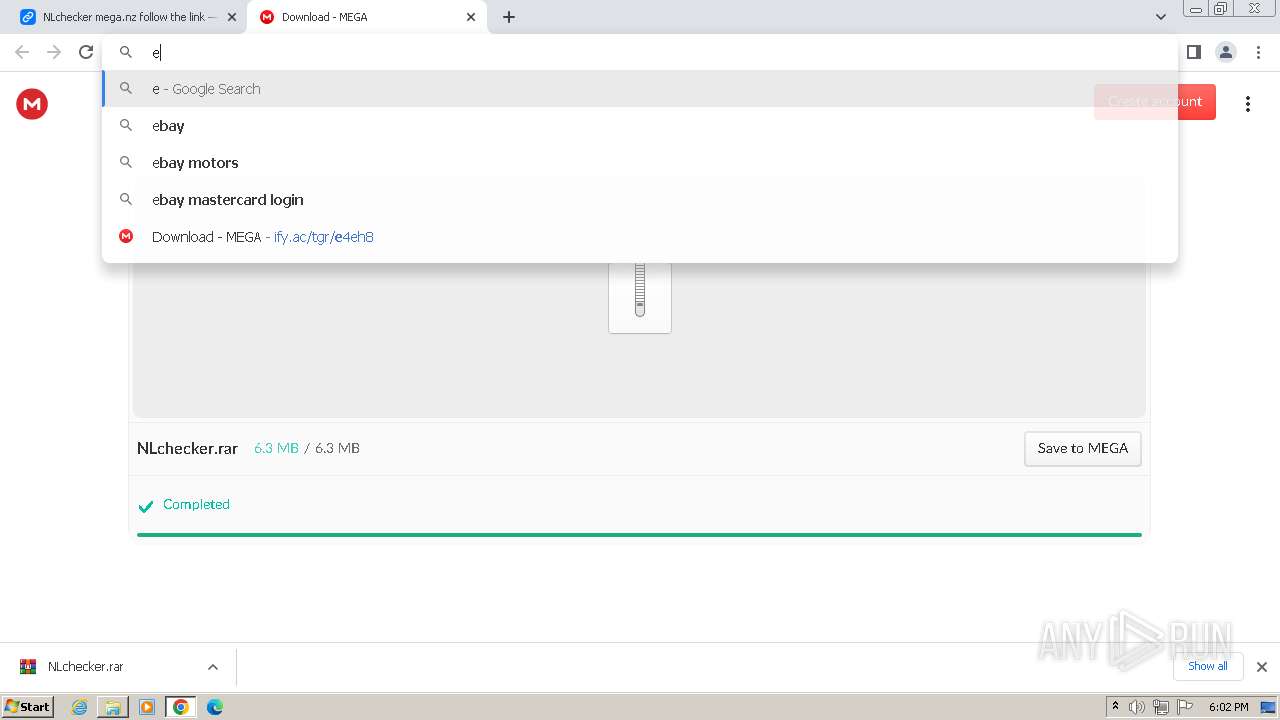Launch Microsoft Edge from taskbar
This screenshot has width=1280, height=720.
tap(215, 707)
